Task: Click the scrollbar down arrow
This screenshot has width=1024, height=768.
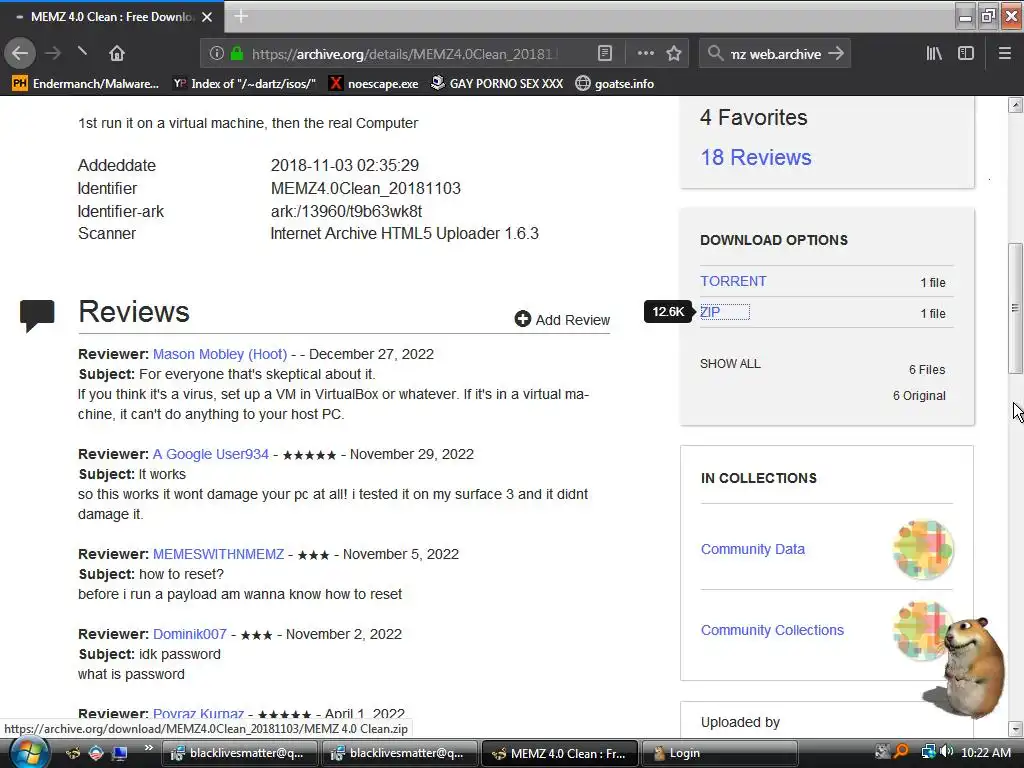Action: coord(1015,729)
